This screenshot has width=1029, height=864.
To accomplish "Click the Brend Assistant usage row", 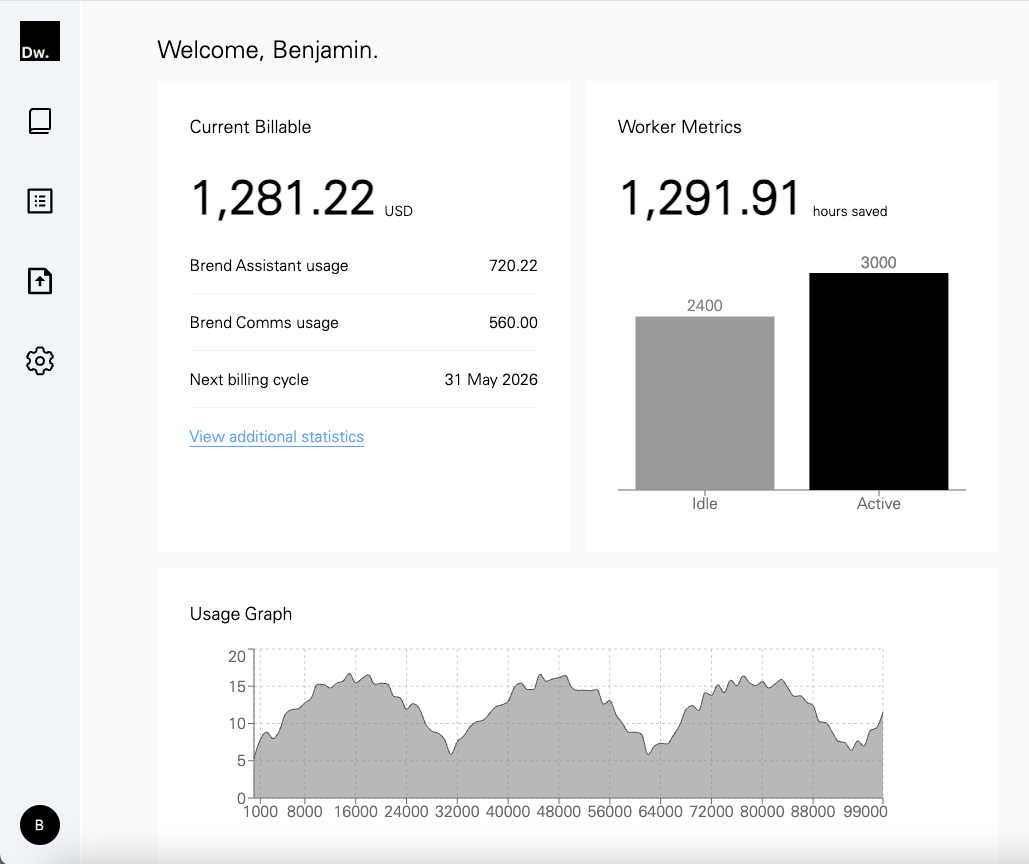I will 269,265.
